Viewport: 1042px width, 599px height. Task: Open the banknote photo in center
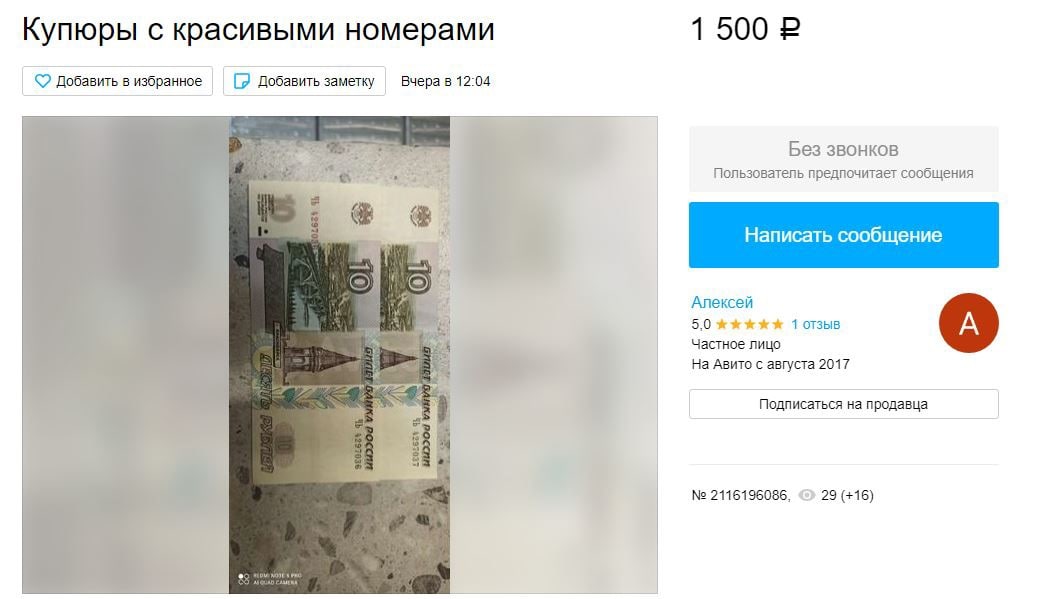click(340, 355)
